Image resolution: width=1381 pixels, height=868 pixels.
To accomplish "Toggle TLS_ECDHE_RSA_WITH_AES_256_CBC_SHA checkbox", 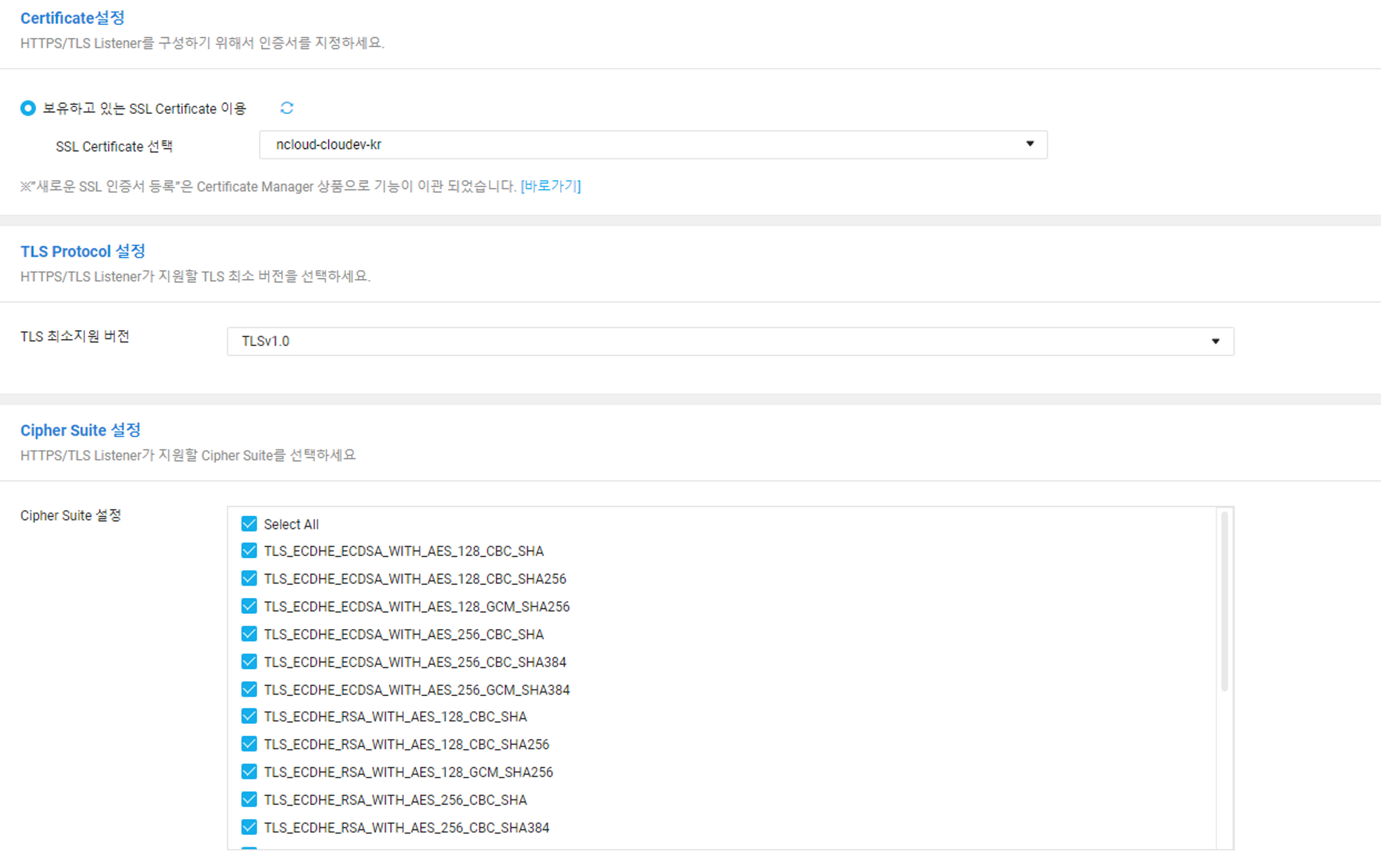I will [x=249, y=800].
